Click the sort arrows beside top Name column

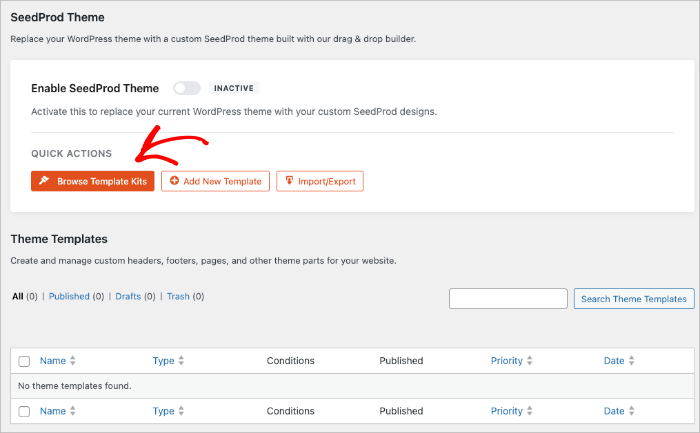(73, 361)
